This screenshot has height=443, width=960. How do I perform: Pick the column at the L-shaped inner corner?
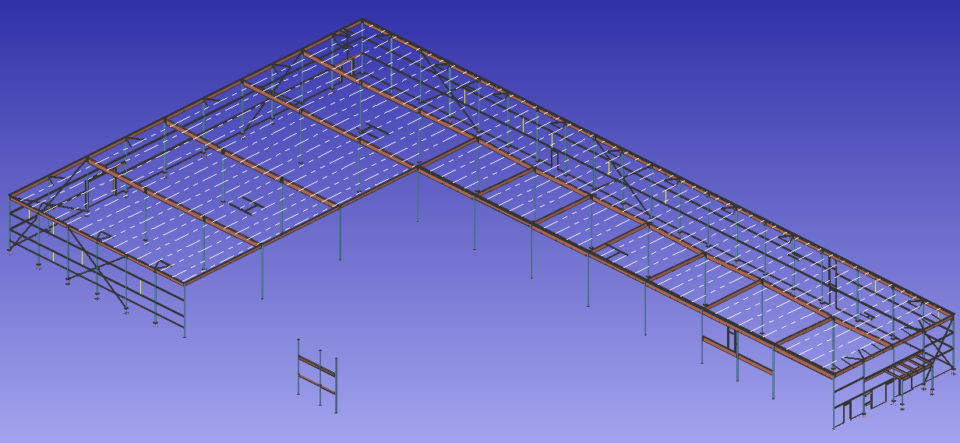tap(417, 195)
